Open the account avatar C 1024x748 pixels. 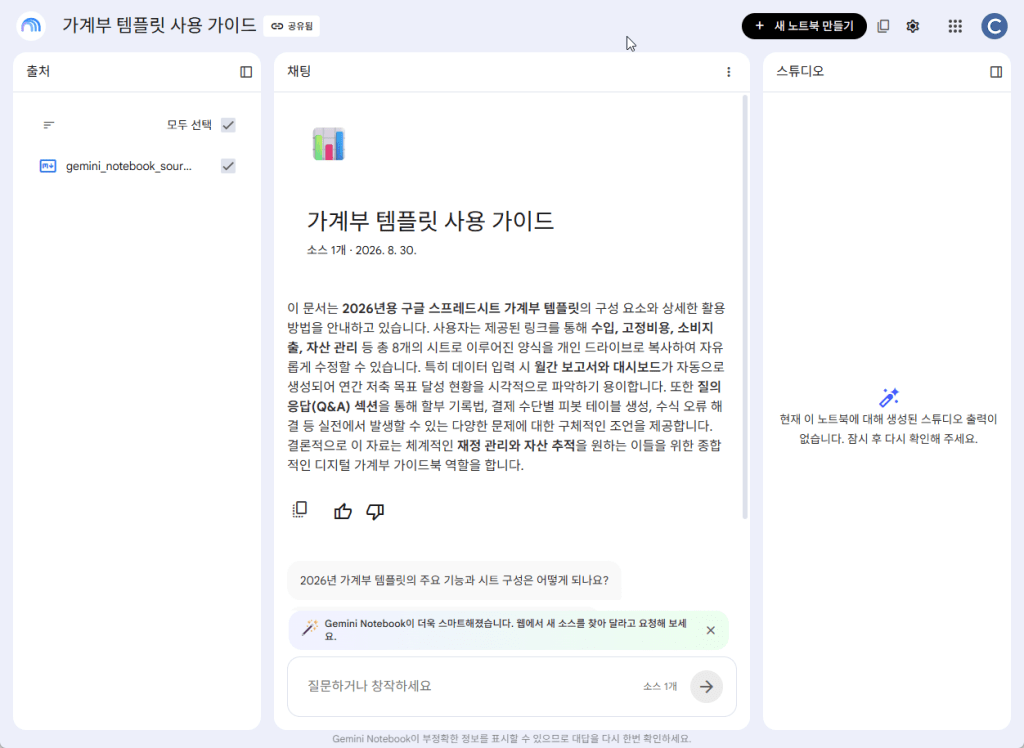(x=994, y=26)
